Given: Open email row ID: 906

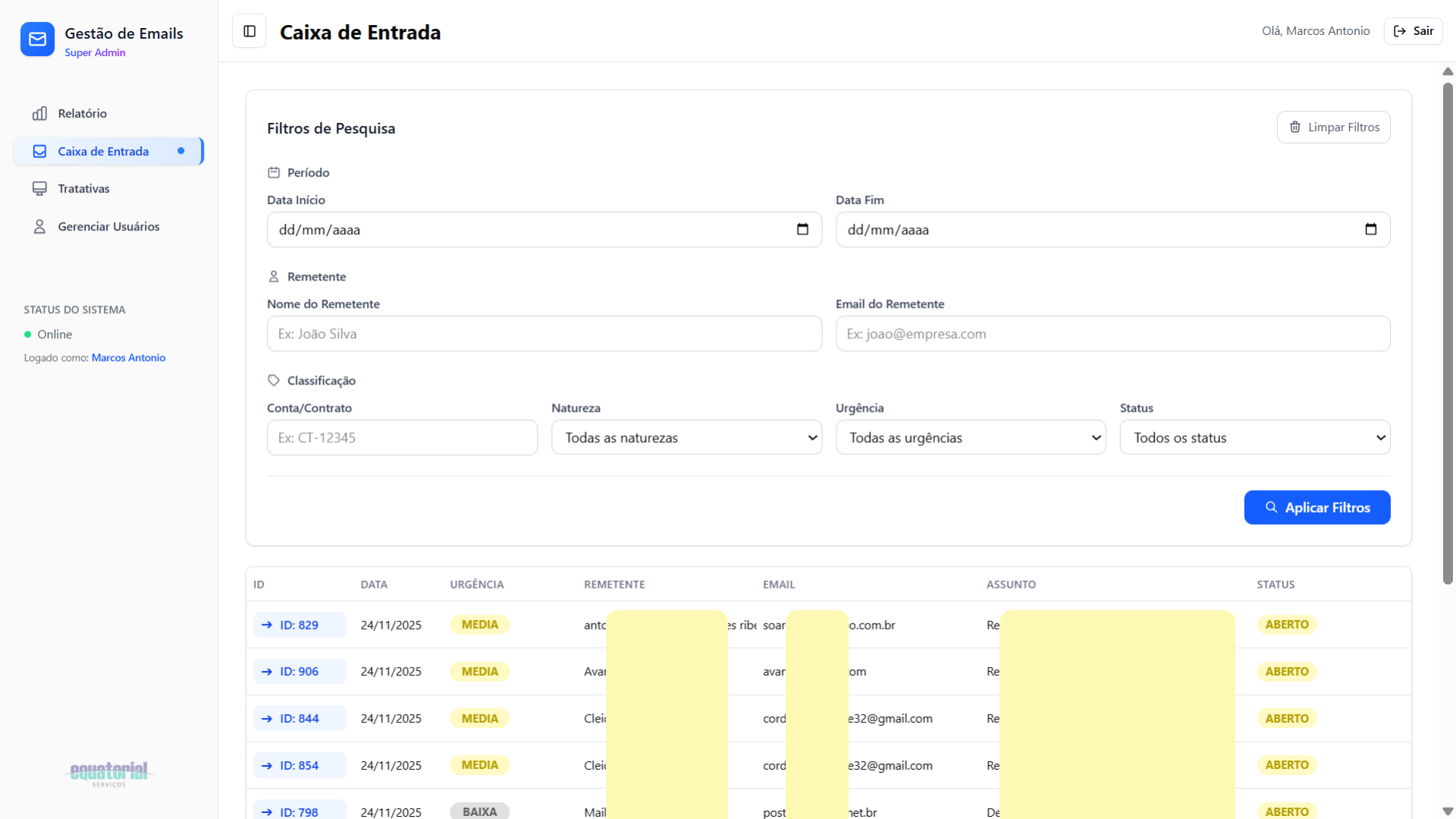Looking at the screenshot, I should [x=300, y=672].
